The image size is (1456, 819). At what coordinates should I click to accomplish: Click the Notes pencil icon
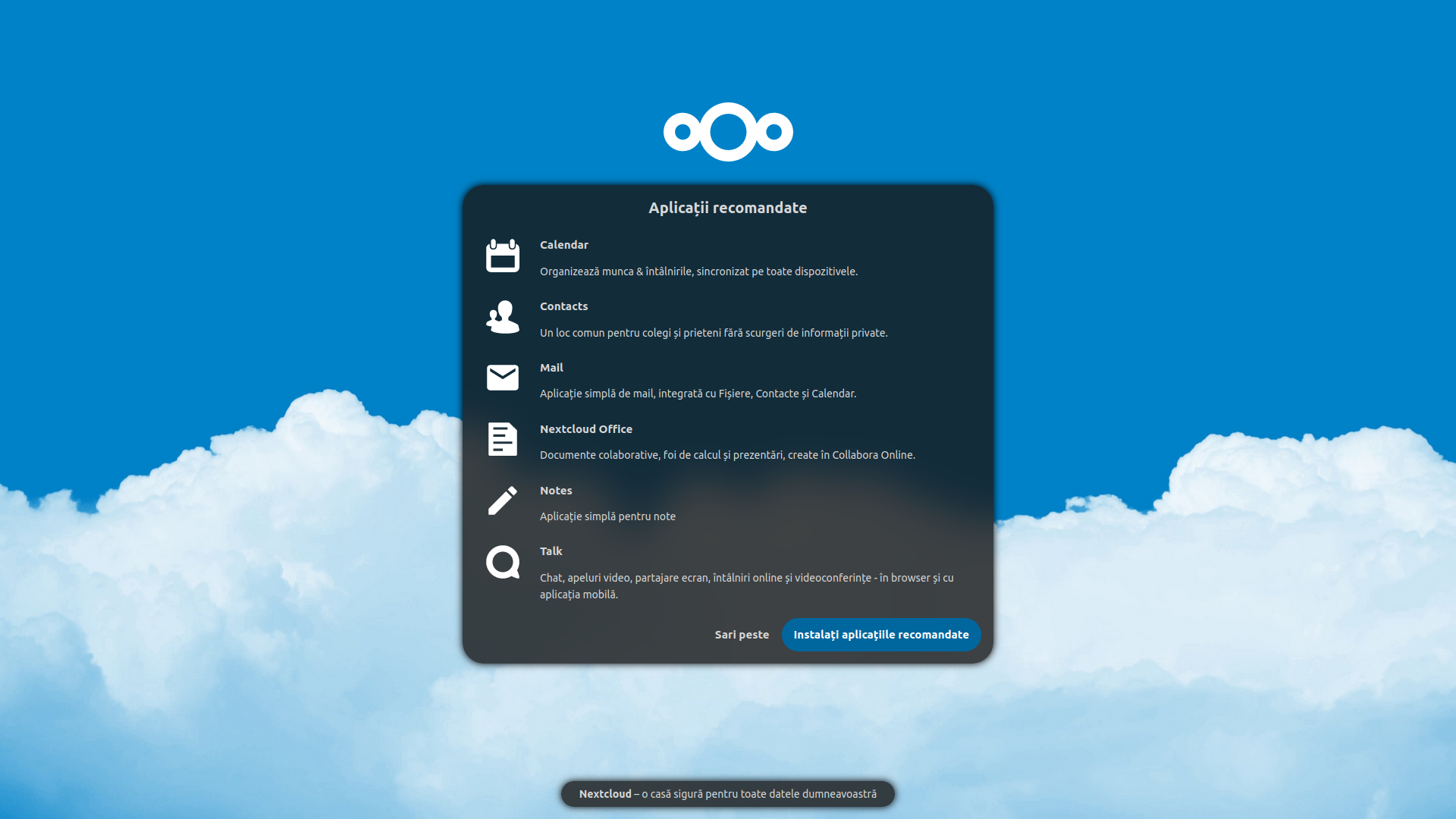[503, 500]
